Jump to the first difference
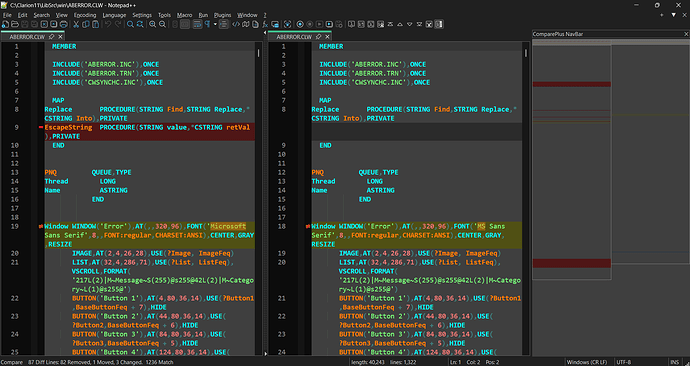This screenshot has width=690, height=366. 390,24
